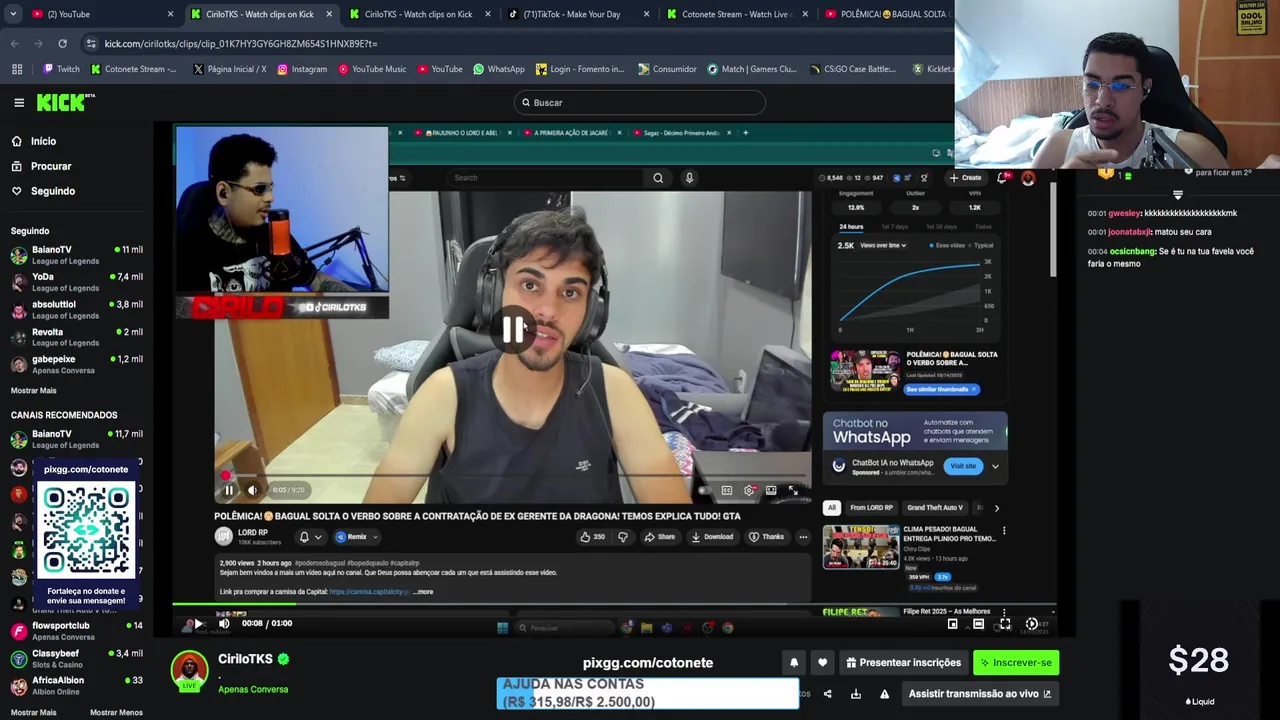Open the Instagram bookmark
The image size is (1280, 720).
point(302,69)
